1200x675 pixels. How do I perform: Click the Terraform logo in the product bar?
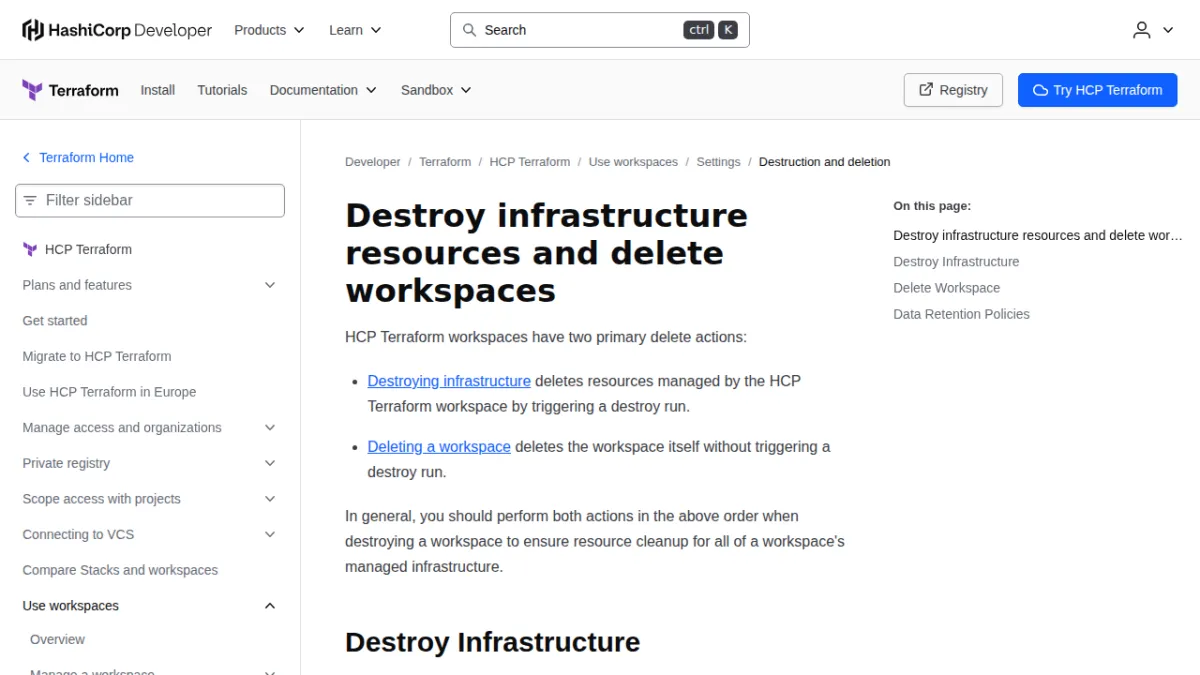pos(70,90)
